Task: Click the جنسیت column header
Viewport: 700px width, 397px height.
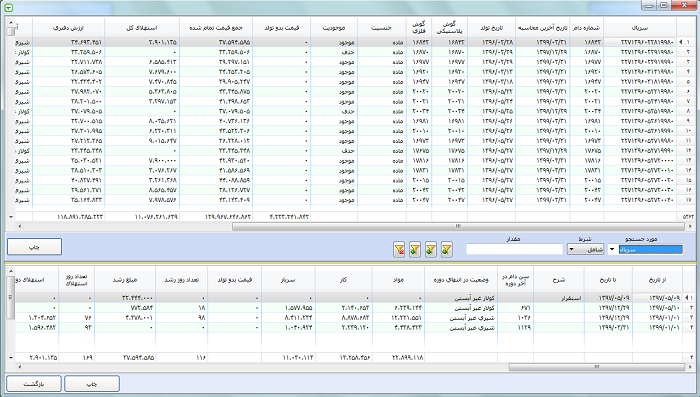Action: [x=381, y=28]
